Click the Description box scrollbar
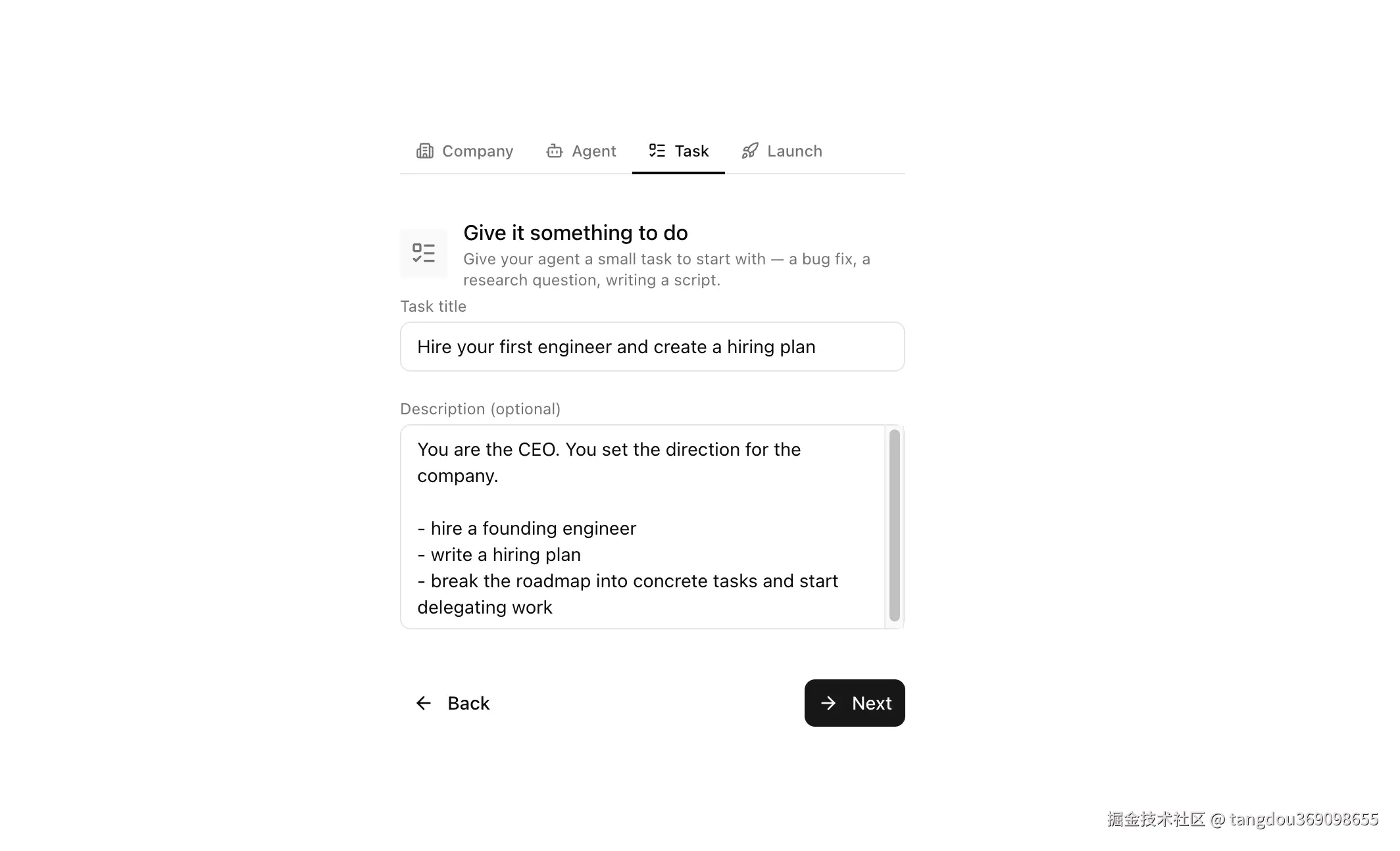The width and height of the screenshot is (1400, 851). pos(894,525)
